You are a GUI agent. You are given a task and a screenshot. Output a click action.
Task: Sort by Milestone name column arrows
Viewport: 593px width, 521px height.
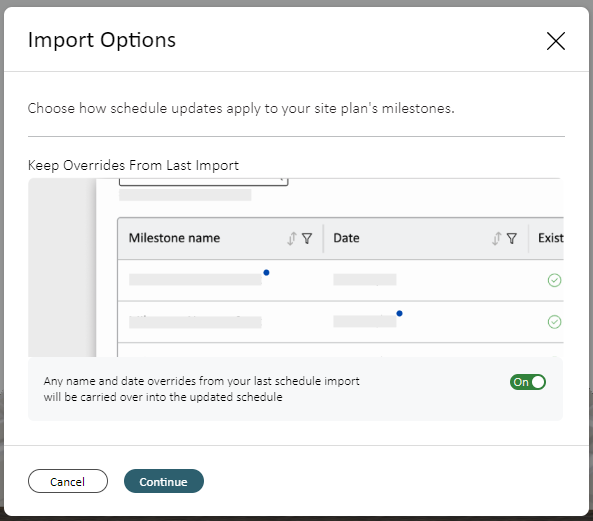point(292,239)
